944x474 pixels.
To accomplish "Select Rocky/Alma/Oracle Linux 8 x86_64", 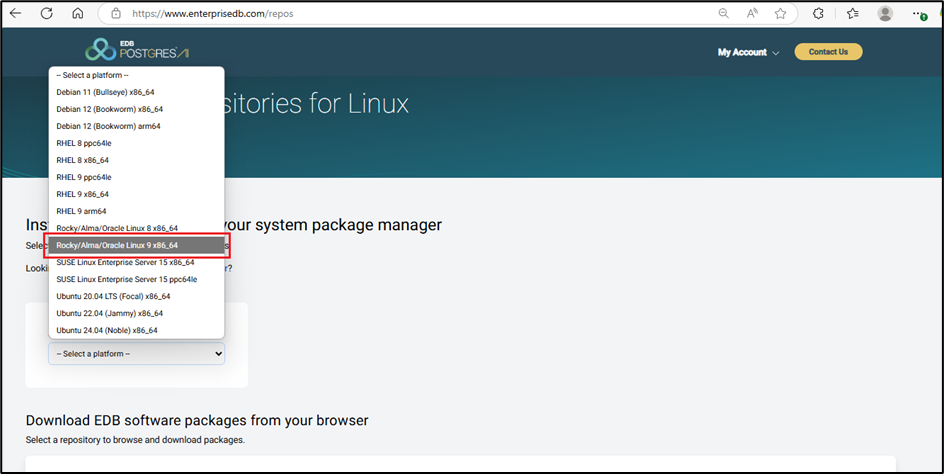I will click(x=137, y=228).
